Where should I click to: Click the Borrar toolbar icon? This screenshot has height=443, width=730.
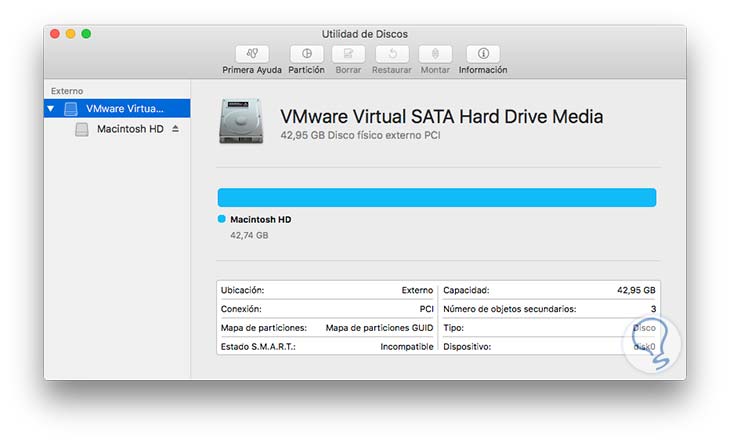tap(348, 54)
